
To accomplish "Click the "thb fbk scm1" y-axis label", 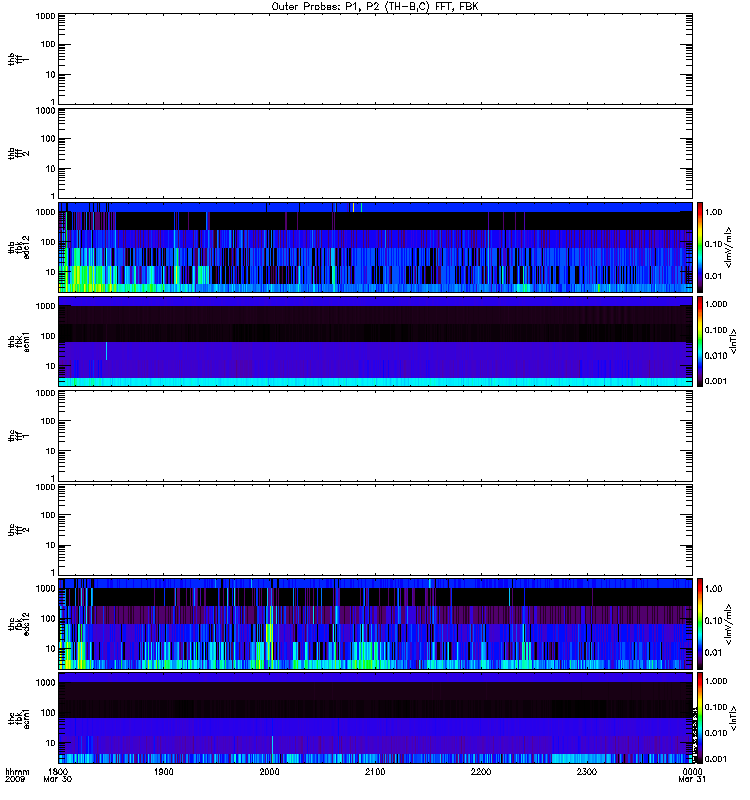I will tap(18, 341).
